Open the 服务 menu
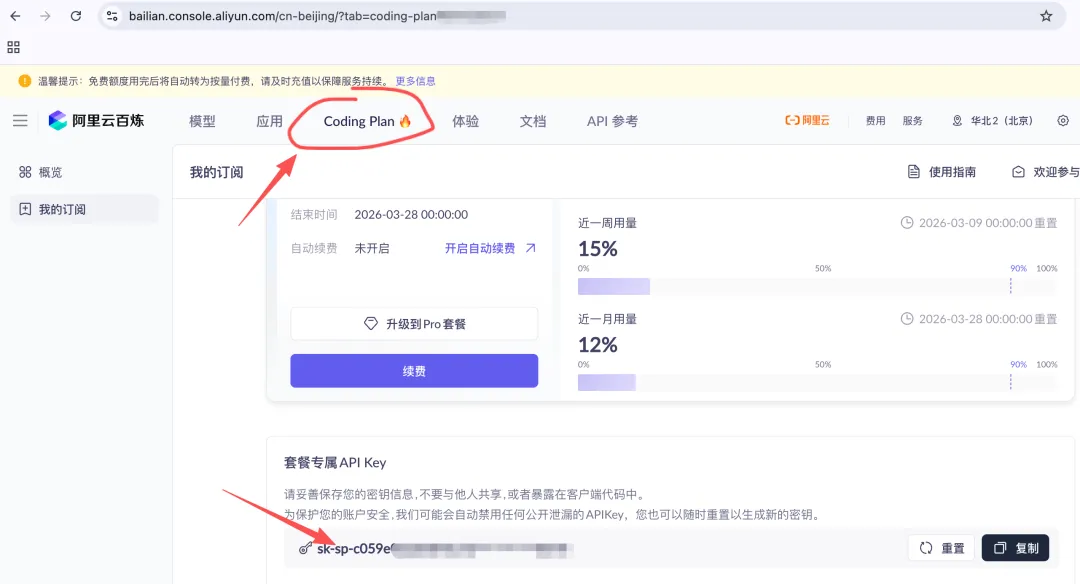 (x=913, y=121)
